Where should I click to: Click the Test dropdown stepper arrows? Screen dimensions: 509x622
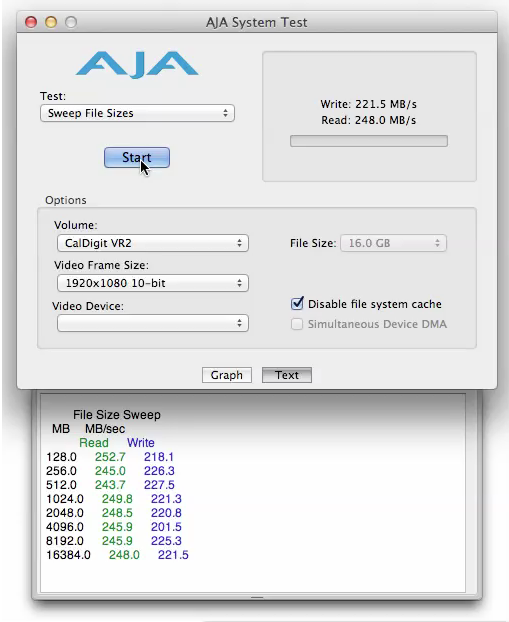[225, 113]
